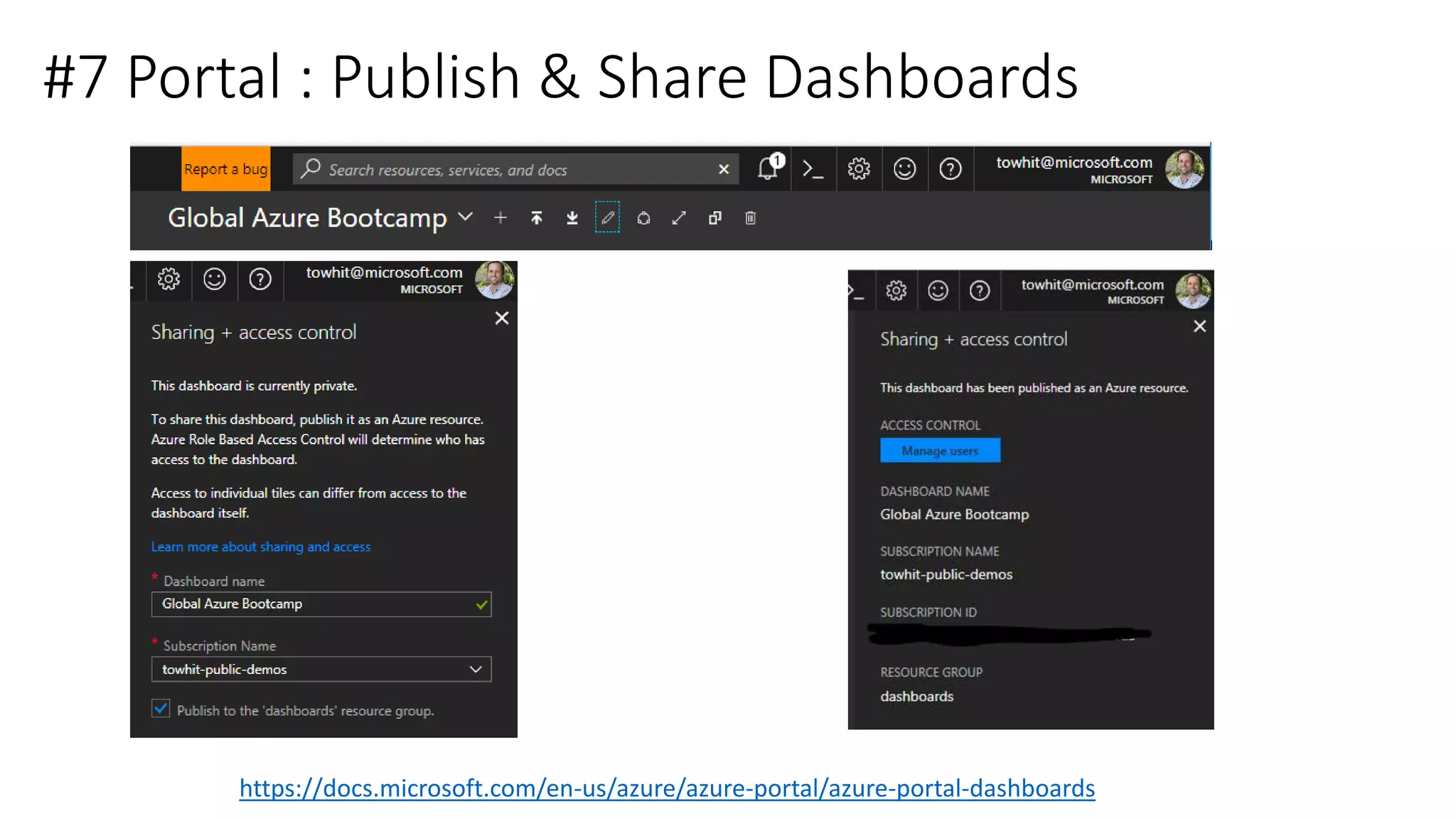1456x819 pixels.
Task: Clear the search box with the X icon
Action: click(x=724, y=169)
